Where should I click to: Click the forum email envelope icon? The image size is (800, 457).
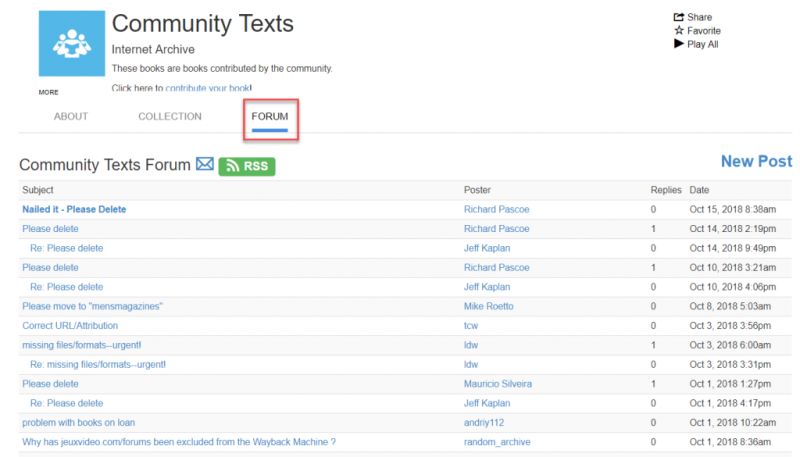[x=205, y=164]
